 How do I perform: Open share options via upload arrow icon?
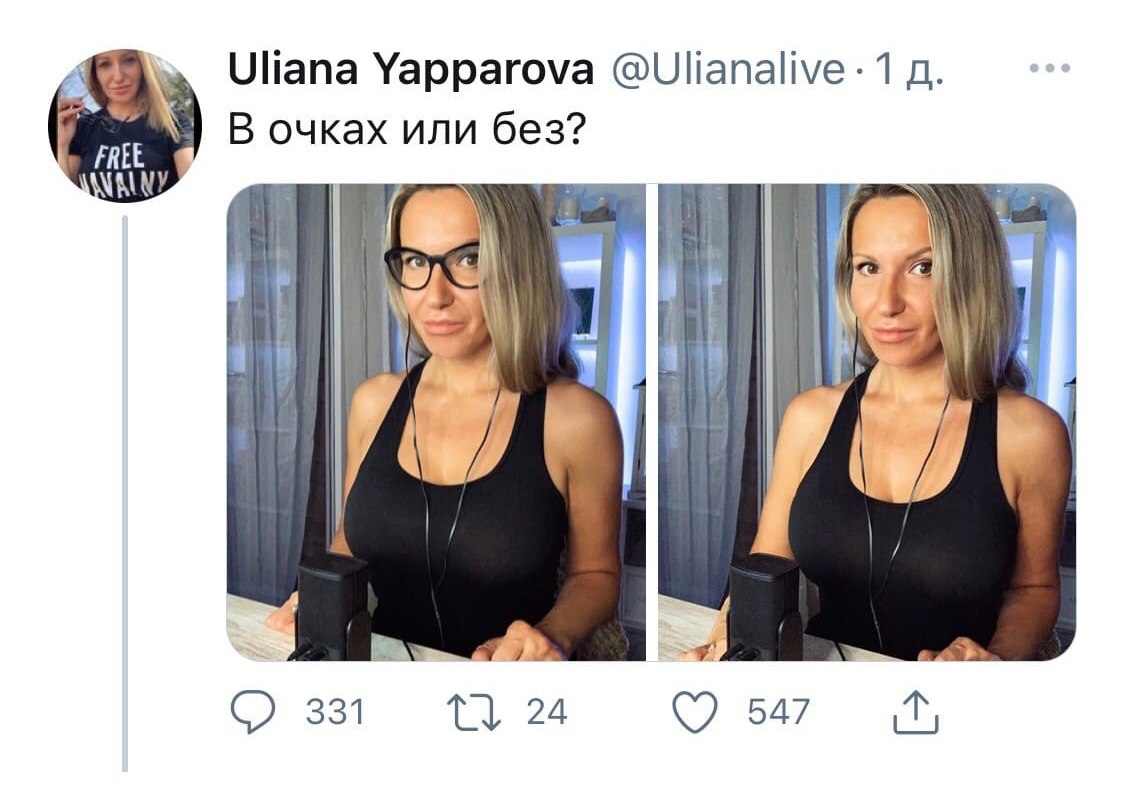pos(915,712)
